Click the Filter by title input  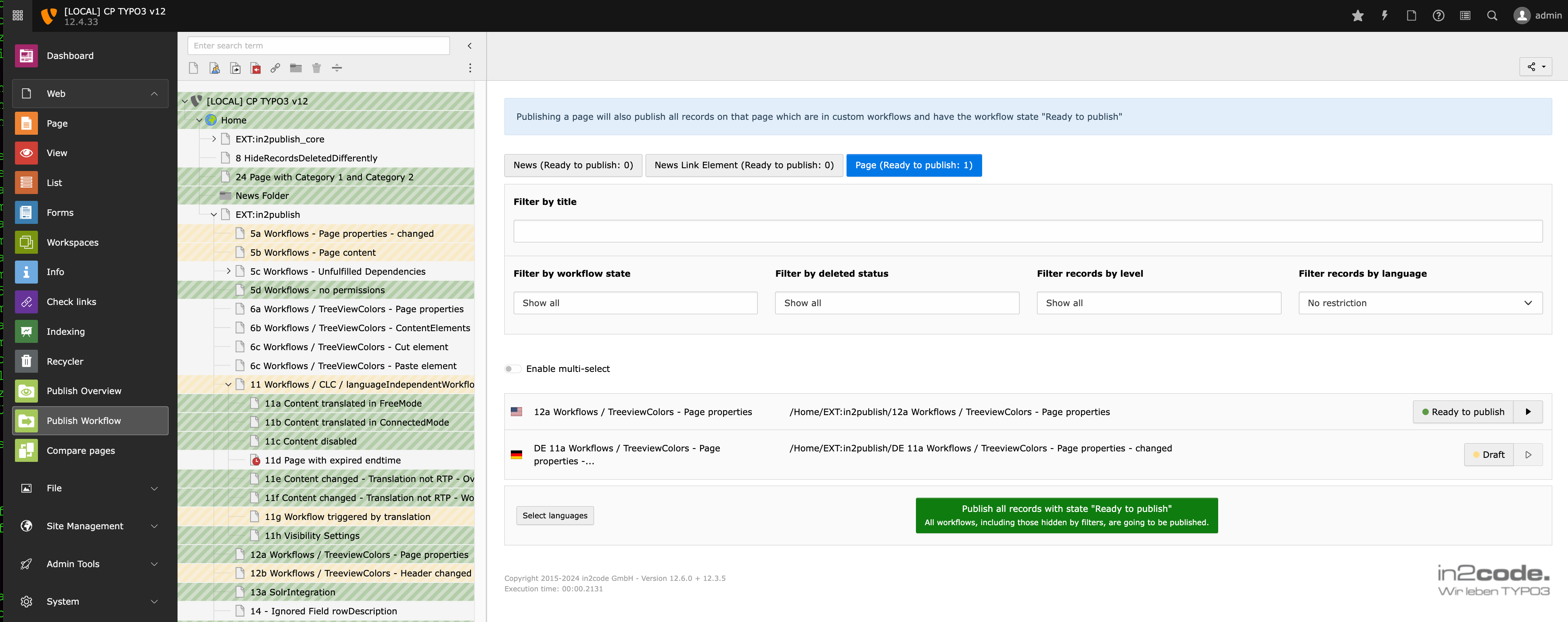point(1027,231)
